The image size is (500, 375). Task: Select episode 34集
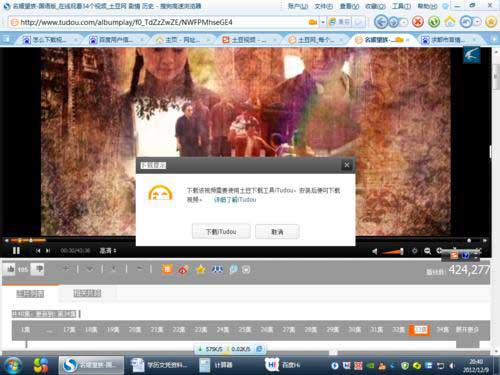click(442, 330)
